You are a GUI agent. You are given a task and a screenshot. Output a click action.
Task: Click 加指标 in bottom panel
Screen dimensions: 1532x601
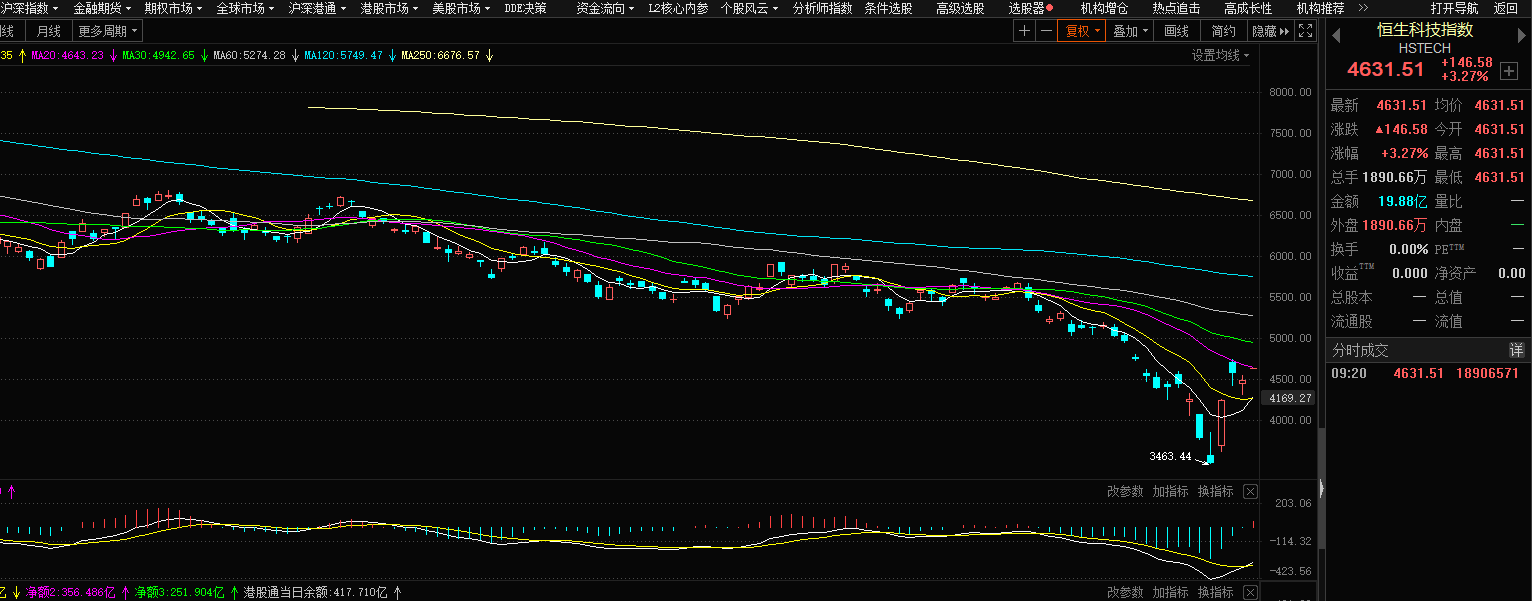pos(1170,592)
